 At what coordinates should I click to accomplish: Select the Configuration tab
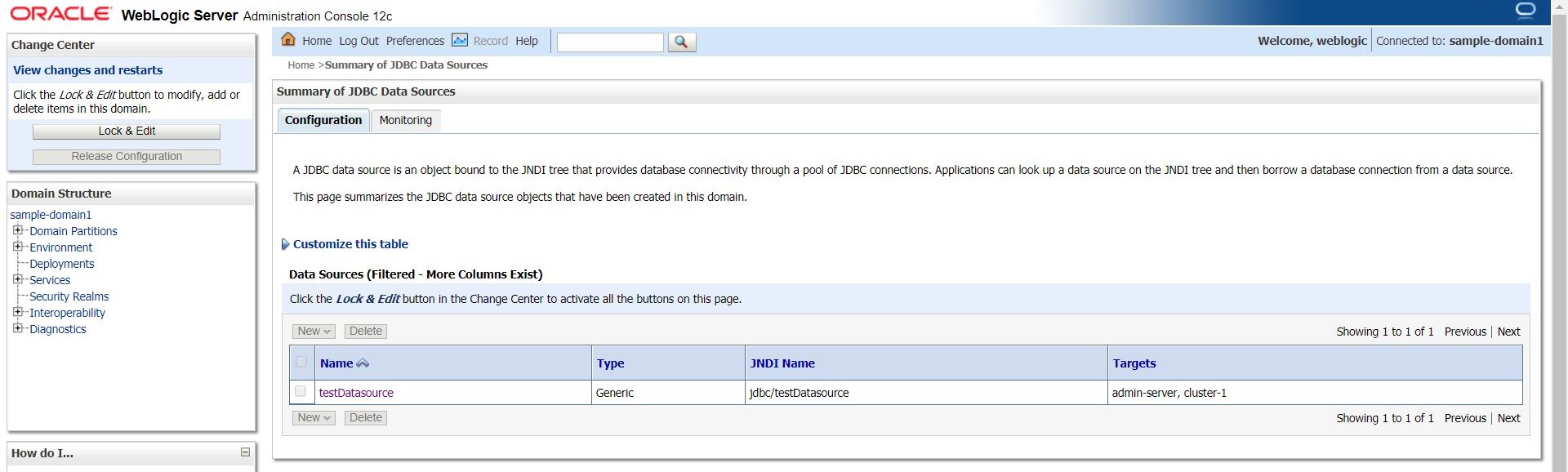323,120
